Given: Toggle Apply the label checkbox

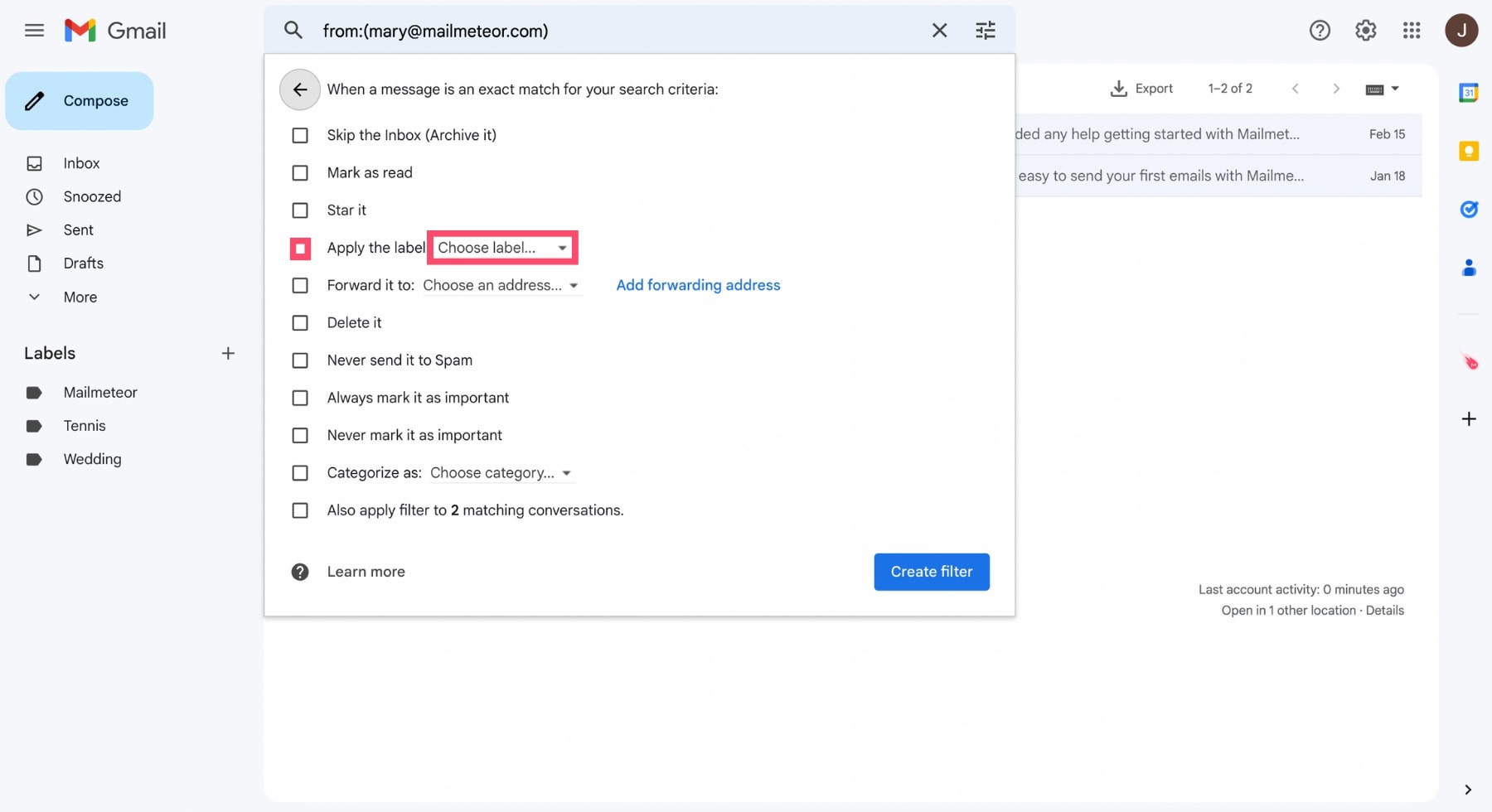Looking at the screenshot, I should [300, 248].
